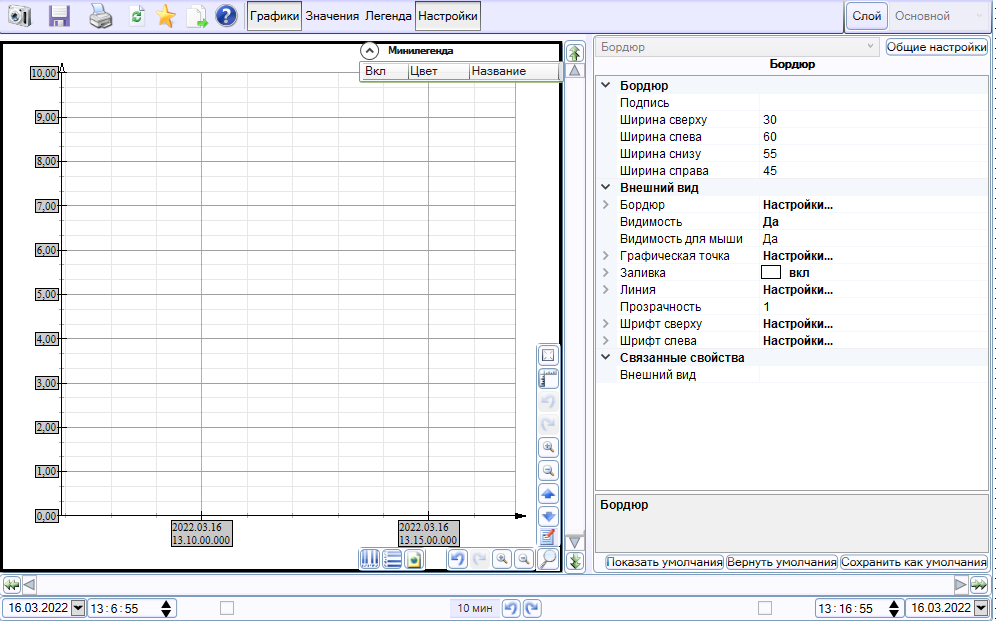Zoom out horizontally using bottom toolbar magnifier minus
Image resolution: width=998 pixels, height=621 pixels.
(524, 559)
